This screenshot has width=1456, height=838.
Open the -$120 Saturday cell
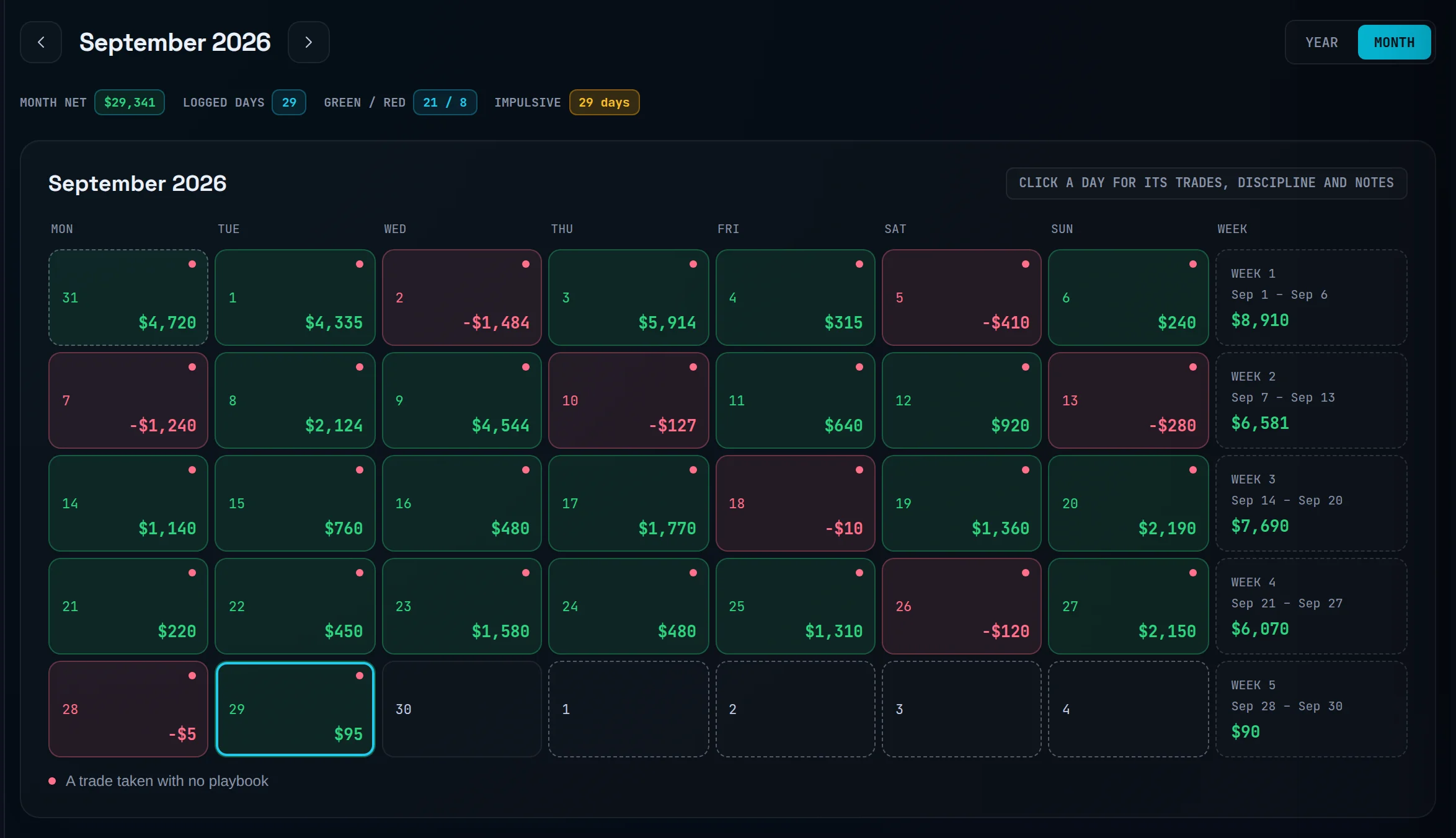click(x=962, y=606)
